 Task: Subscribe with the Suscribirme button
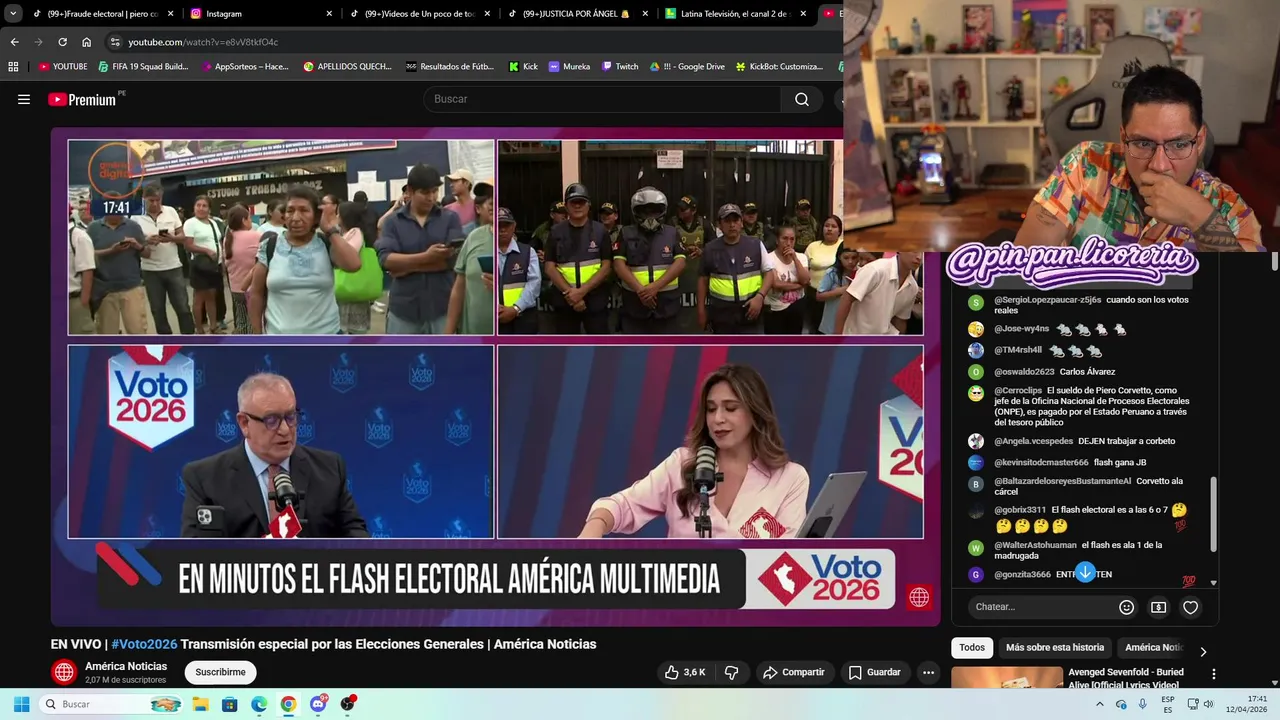(220, 672)
